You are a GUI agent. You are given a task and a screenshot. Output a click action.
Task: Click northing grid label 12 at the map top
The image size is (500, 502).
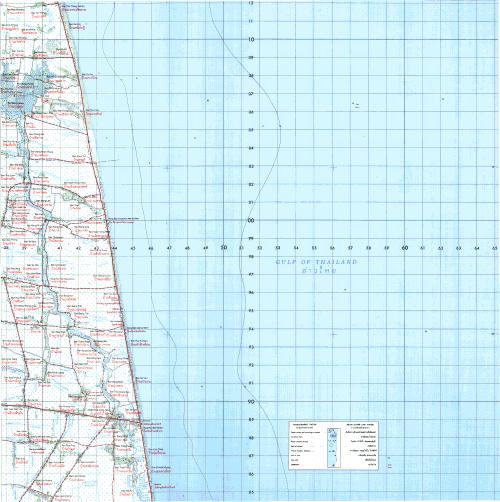tap(251, 3)
